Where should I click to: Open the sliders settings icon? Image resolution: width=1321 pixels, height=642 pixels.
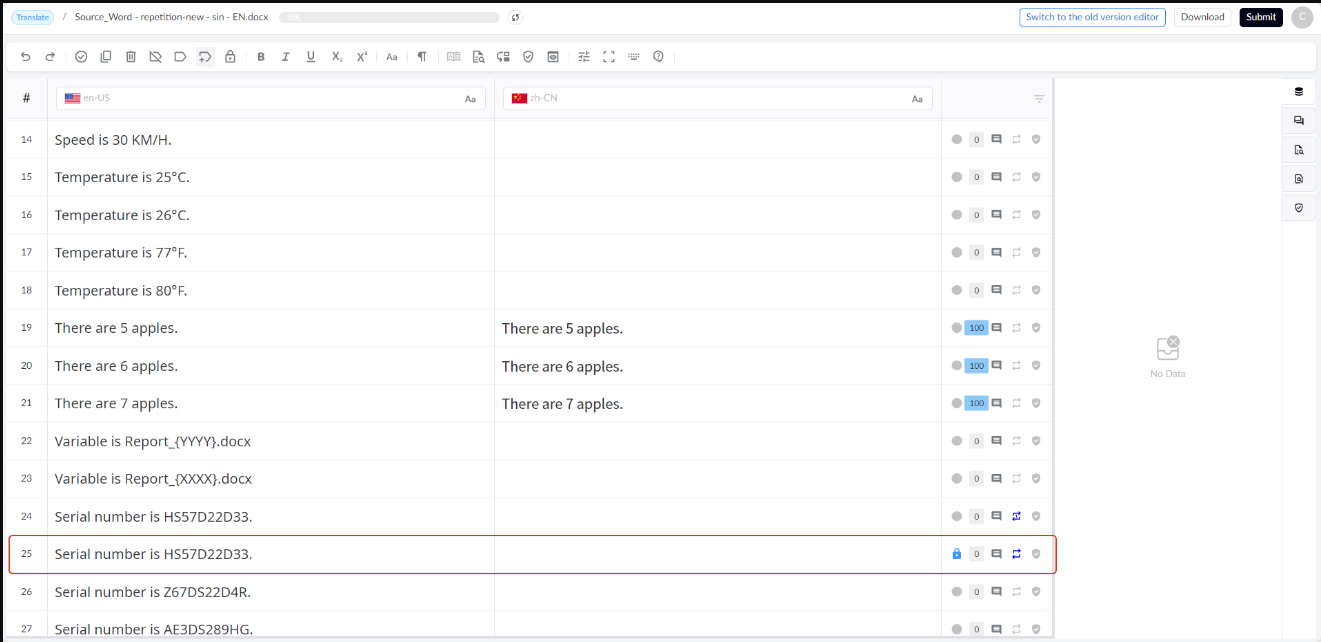pyautogui.click(x=584, y=57)
